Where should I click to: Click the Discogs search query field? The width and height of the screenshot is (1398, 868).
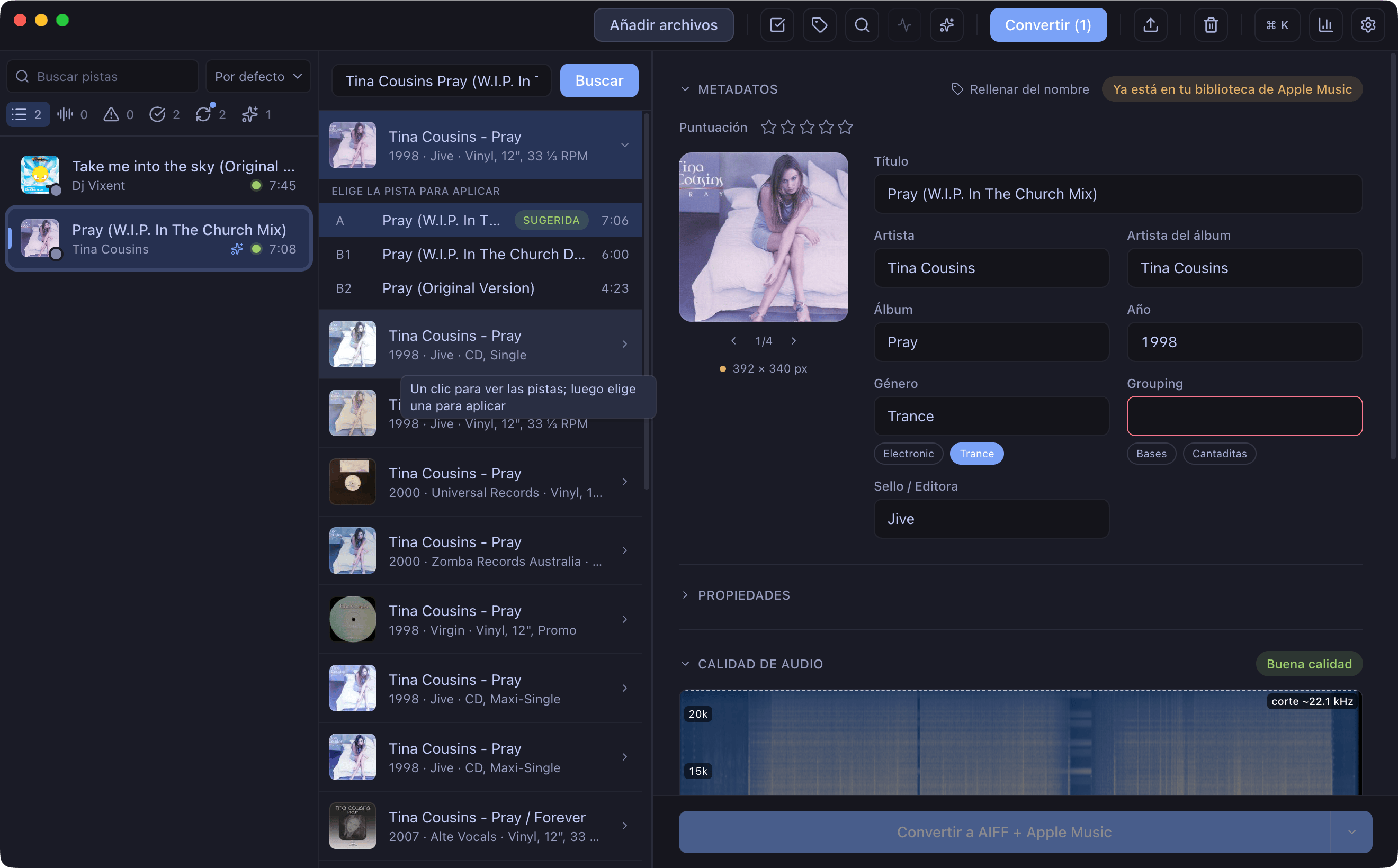tap(441, 80)
